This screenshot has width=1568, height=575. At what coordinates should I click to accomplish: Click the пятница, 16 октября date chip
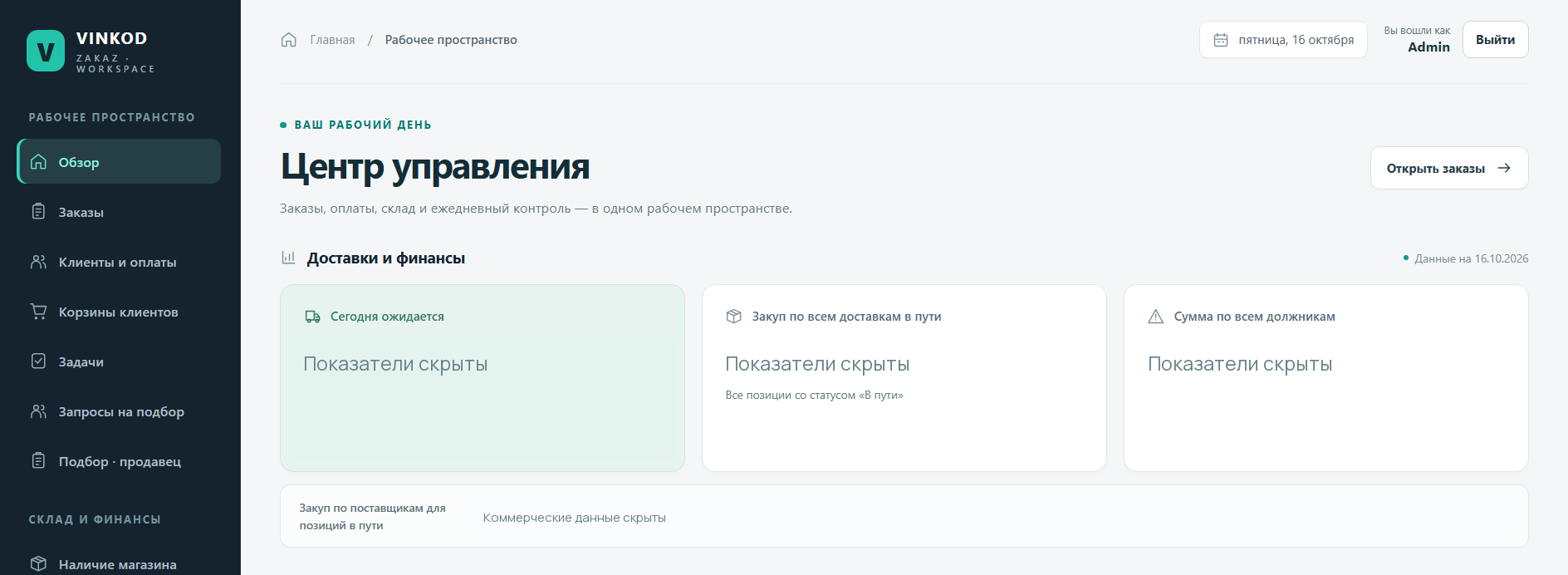tap(1283, 40)
